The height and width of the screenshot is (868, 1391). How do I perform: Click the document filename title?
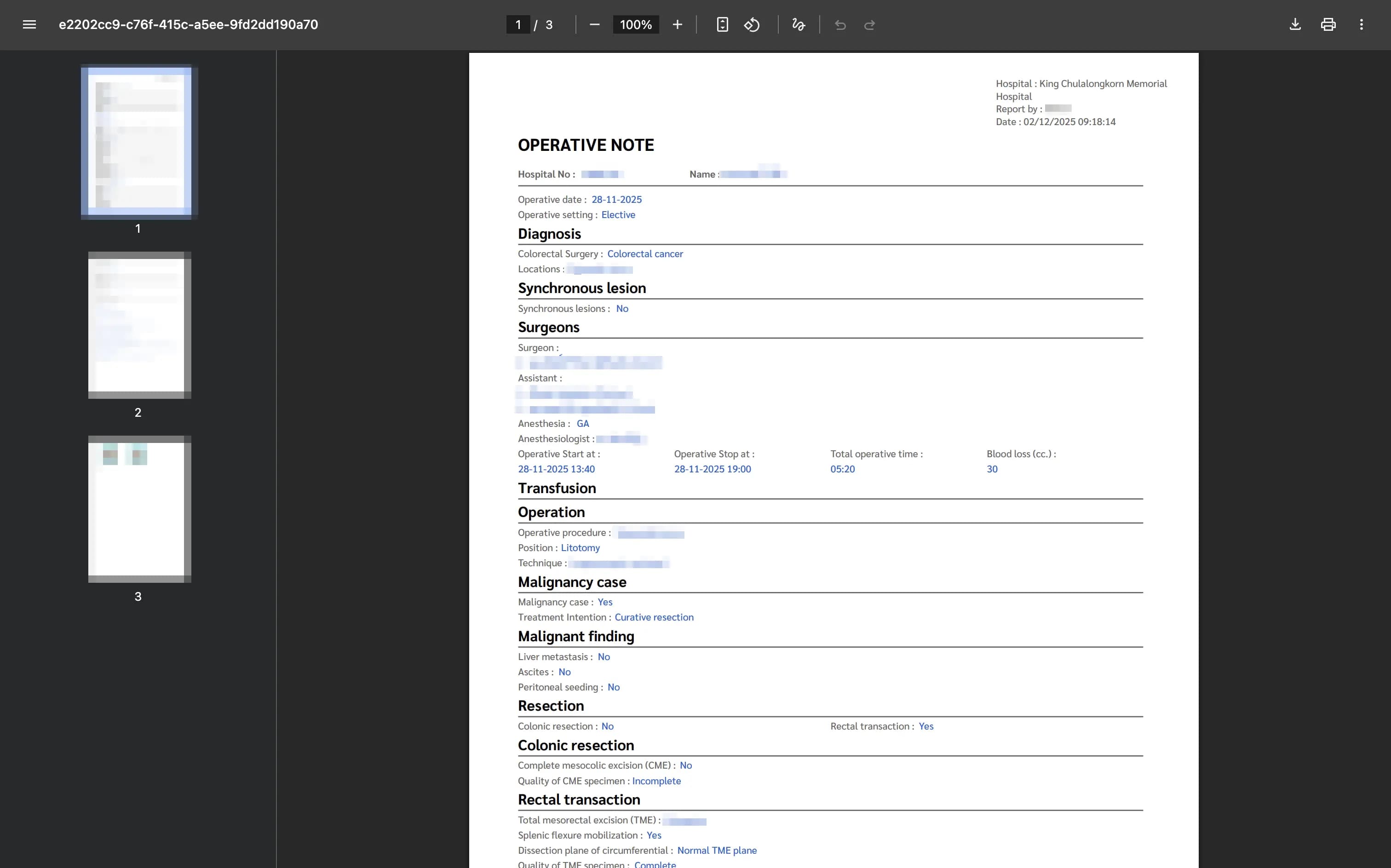(x=188, y=25)
